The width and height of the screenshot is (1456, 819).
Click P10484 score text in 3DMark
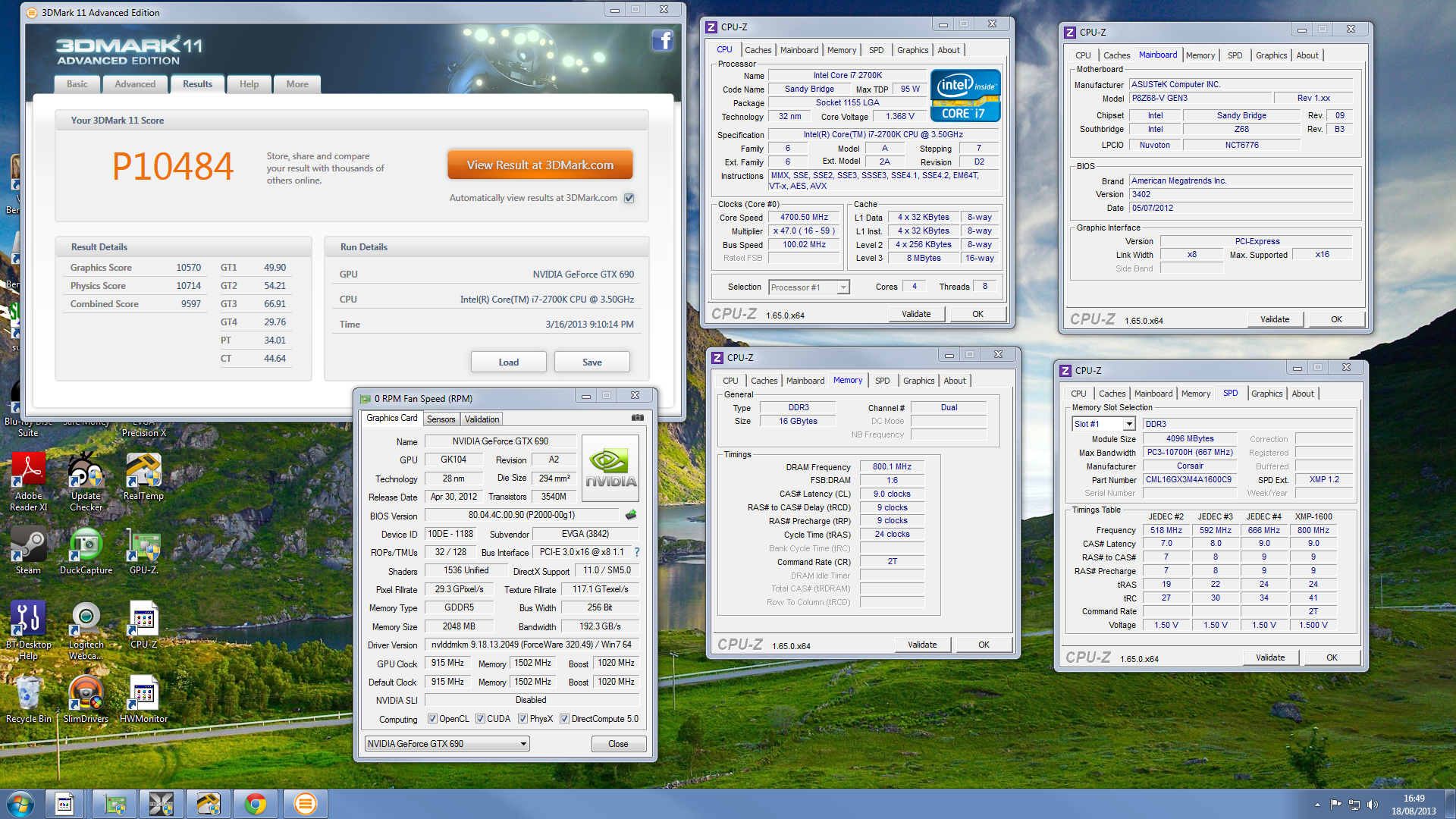pos(173,166)
